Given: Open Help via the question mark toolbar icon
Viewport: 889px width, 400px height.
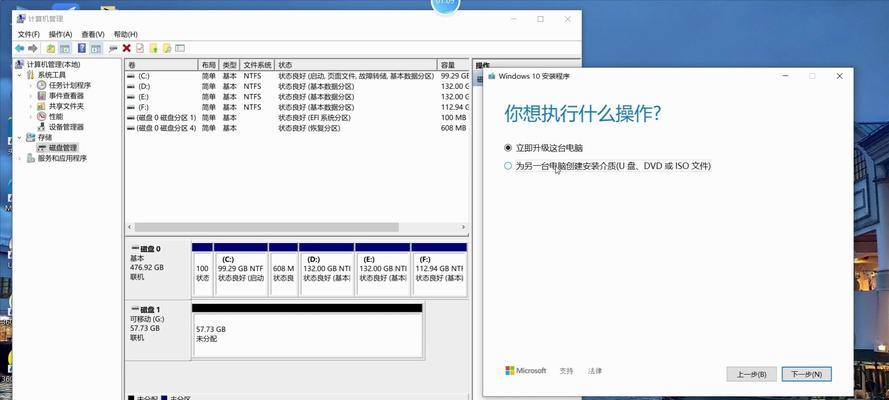Looking at the screenshot, I should tap(82, 49).
